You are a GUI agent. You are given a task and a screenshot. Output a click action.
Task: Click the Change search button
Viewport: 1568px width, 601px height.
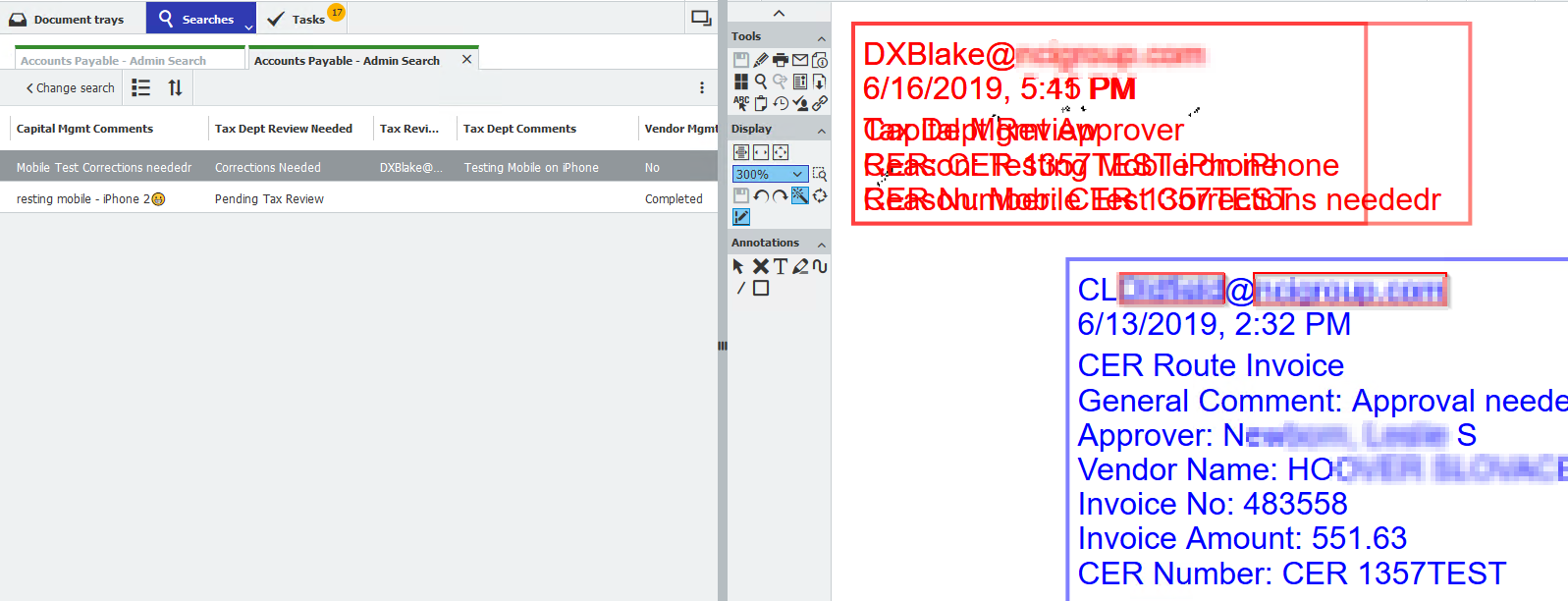coord(71,88)
